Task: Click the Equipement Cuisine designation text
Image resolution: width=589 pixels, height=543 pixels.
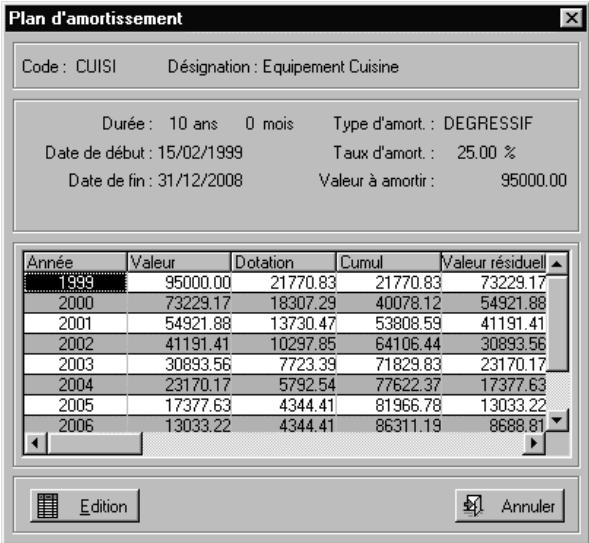Action: click(331, 67)
